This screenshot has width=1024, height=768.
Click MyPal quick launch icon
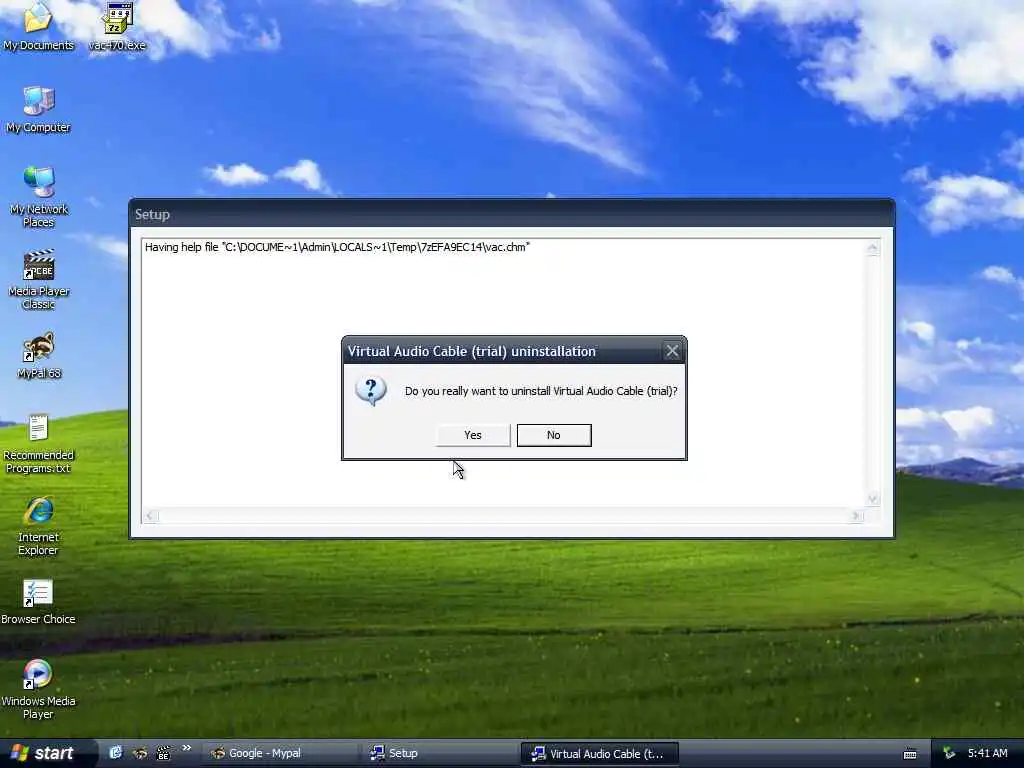(140, 753)
